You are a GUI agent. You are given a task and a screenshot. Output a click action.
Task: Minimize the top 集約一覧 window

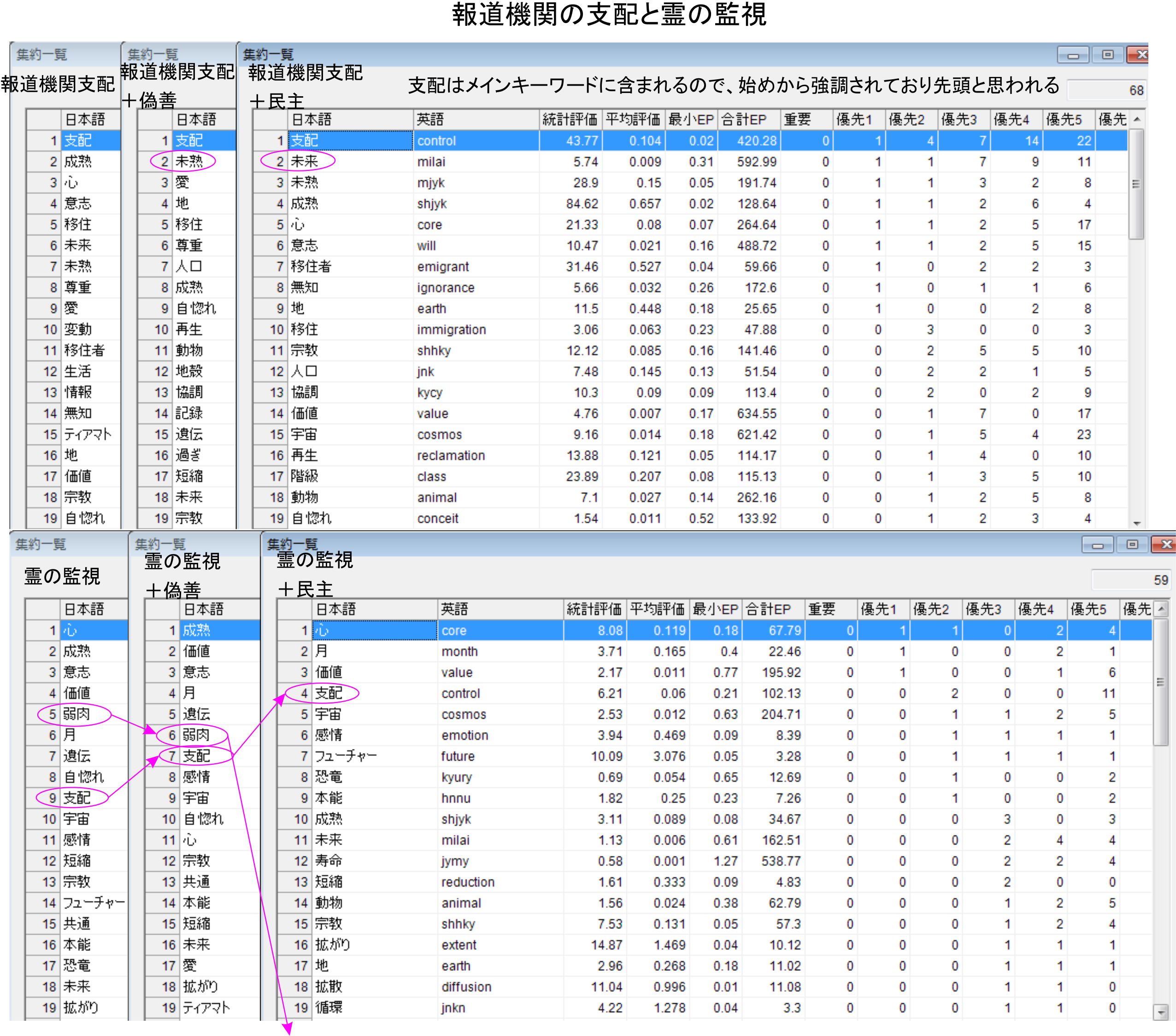pyautogui.click(x=1073, y=55)
